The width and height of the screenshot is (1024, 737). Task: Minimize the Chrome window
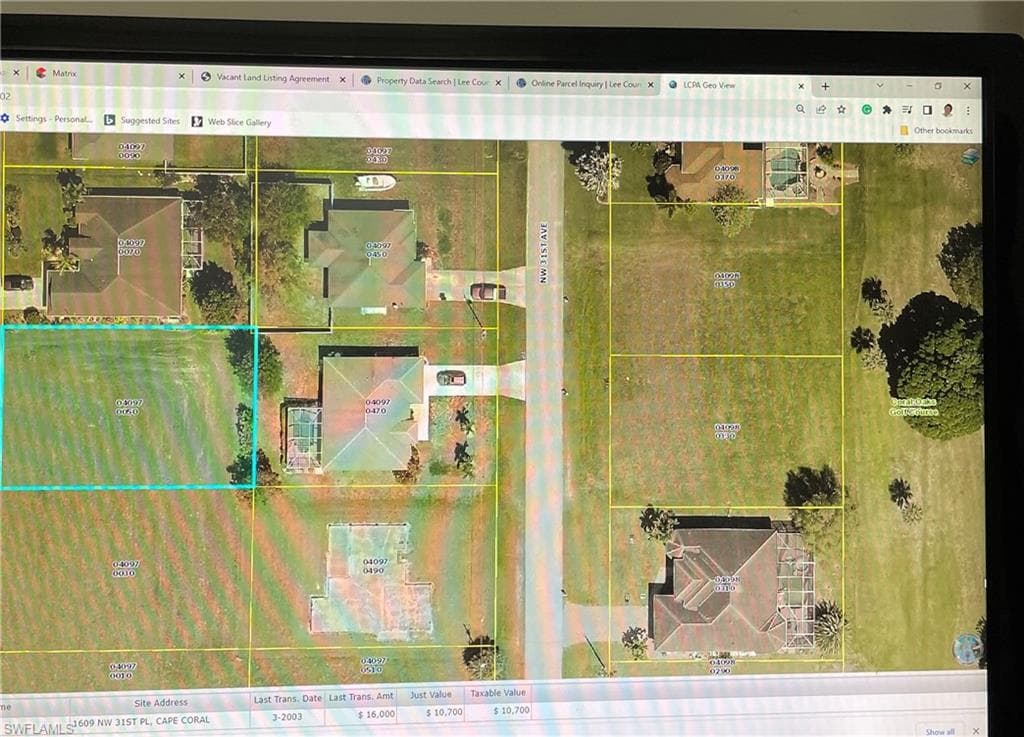click(909, 86)
